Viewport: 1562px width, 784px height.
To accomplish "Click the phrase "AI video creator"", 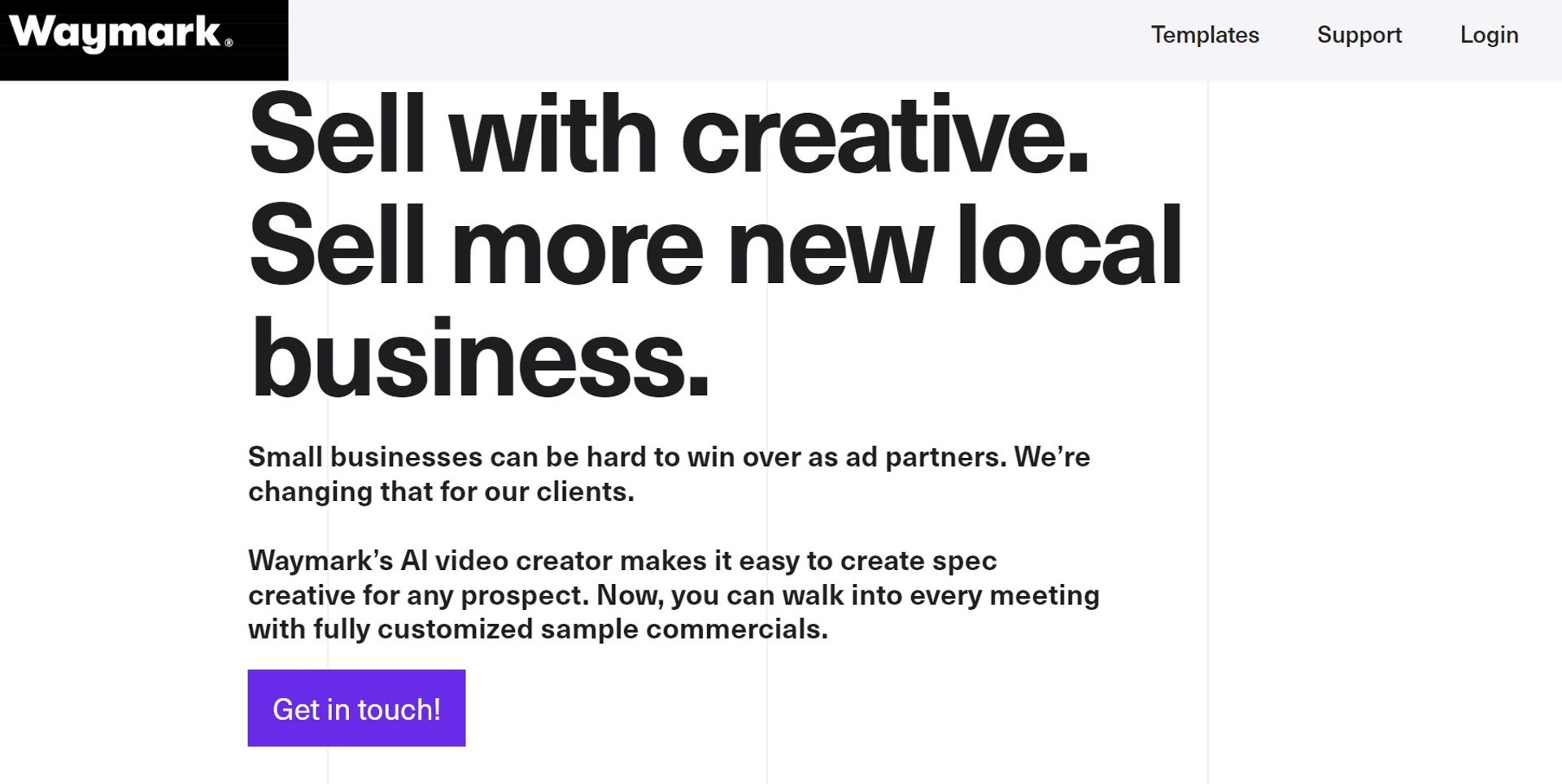I will (506, 561).
